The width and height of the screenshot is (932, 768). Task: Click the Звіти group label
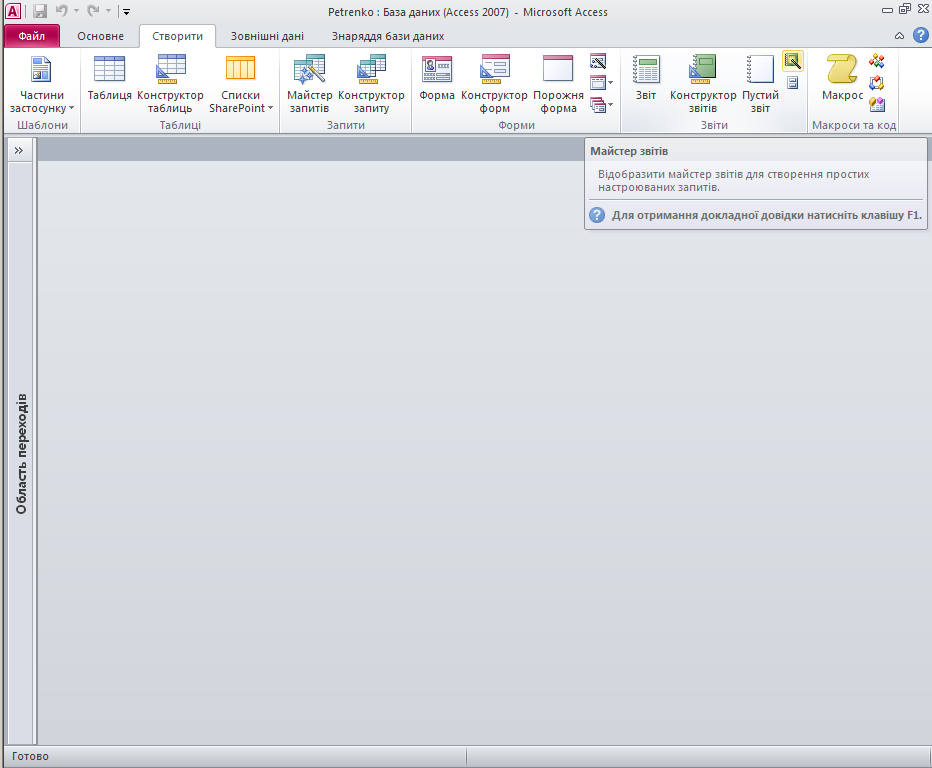714,125
